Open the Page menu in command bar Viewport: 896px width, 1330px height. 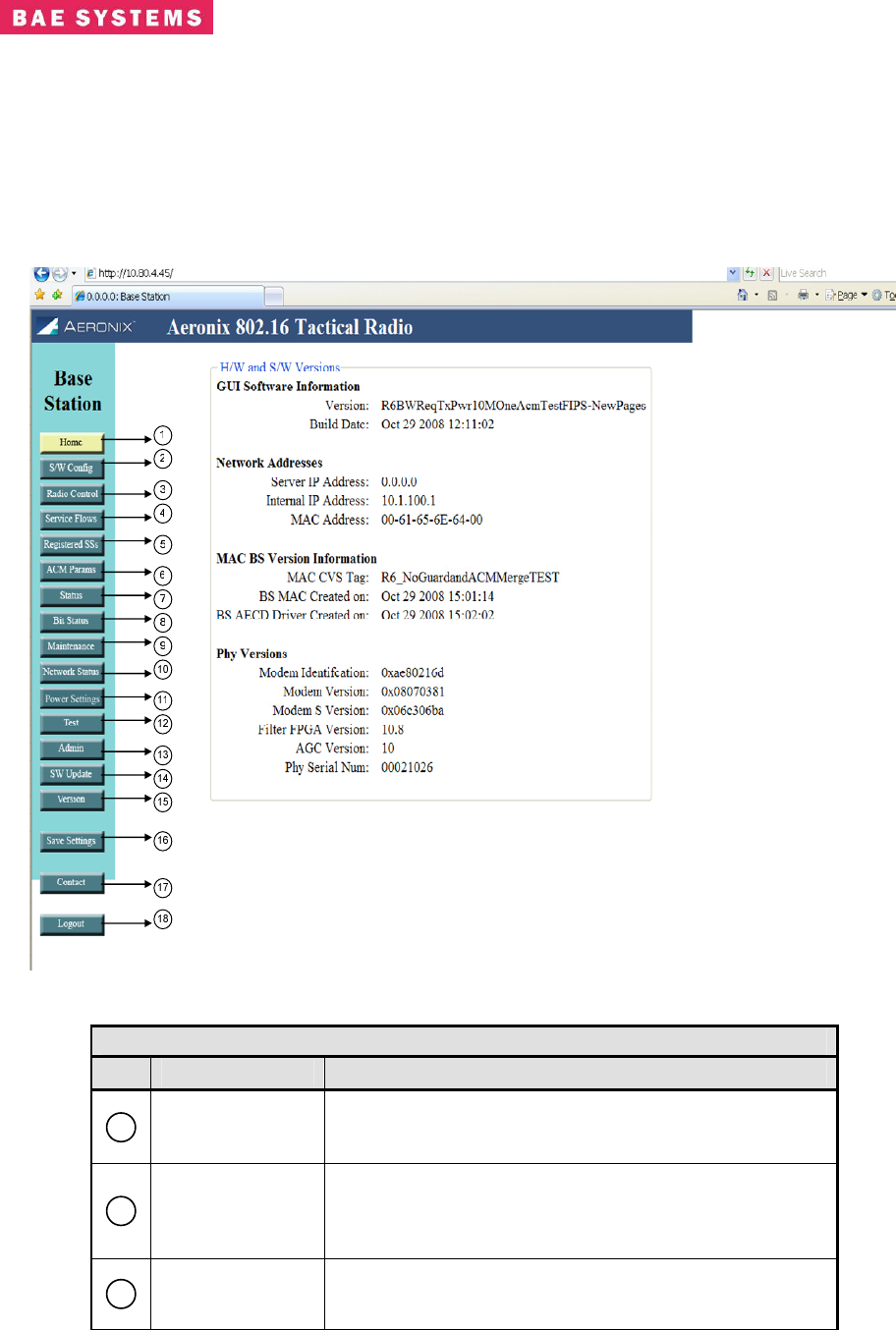846,295
